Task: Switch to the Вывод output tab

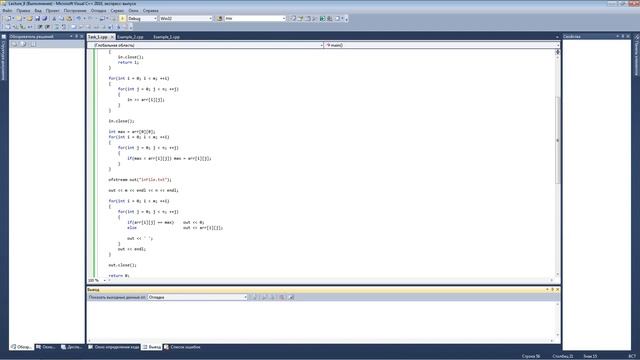Action: click(x=152, y=347)
